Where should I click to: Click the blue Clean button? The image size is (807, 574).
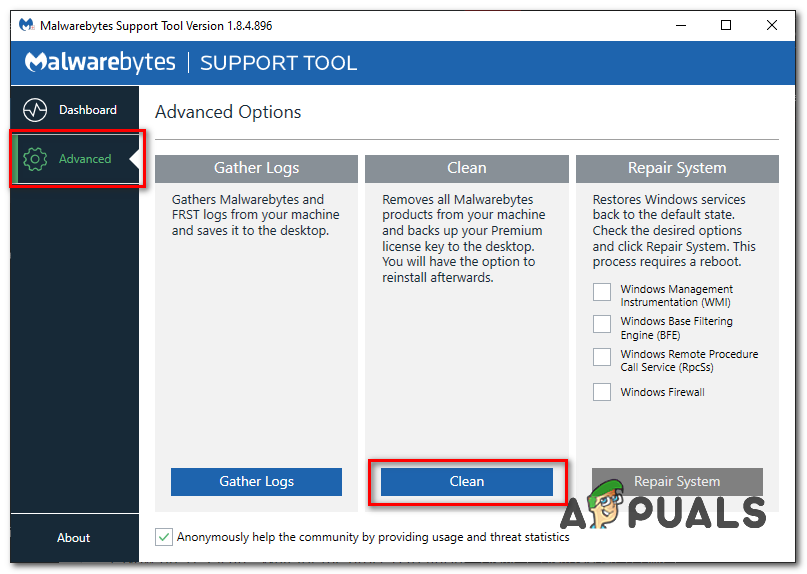[466, 481]
